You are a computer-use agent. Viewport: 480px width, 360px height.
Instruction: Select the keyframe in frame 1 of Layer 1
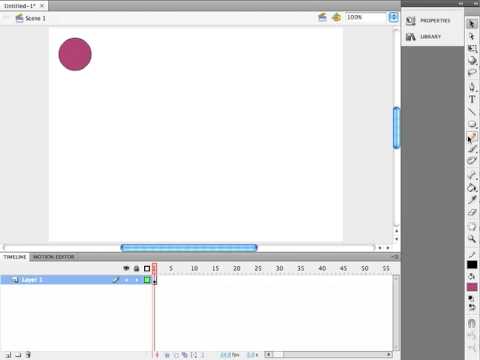click(155, 280)
